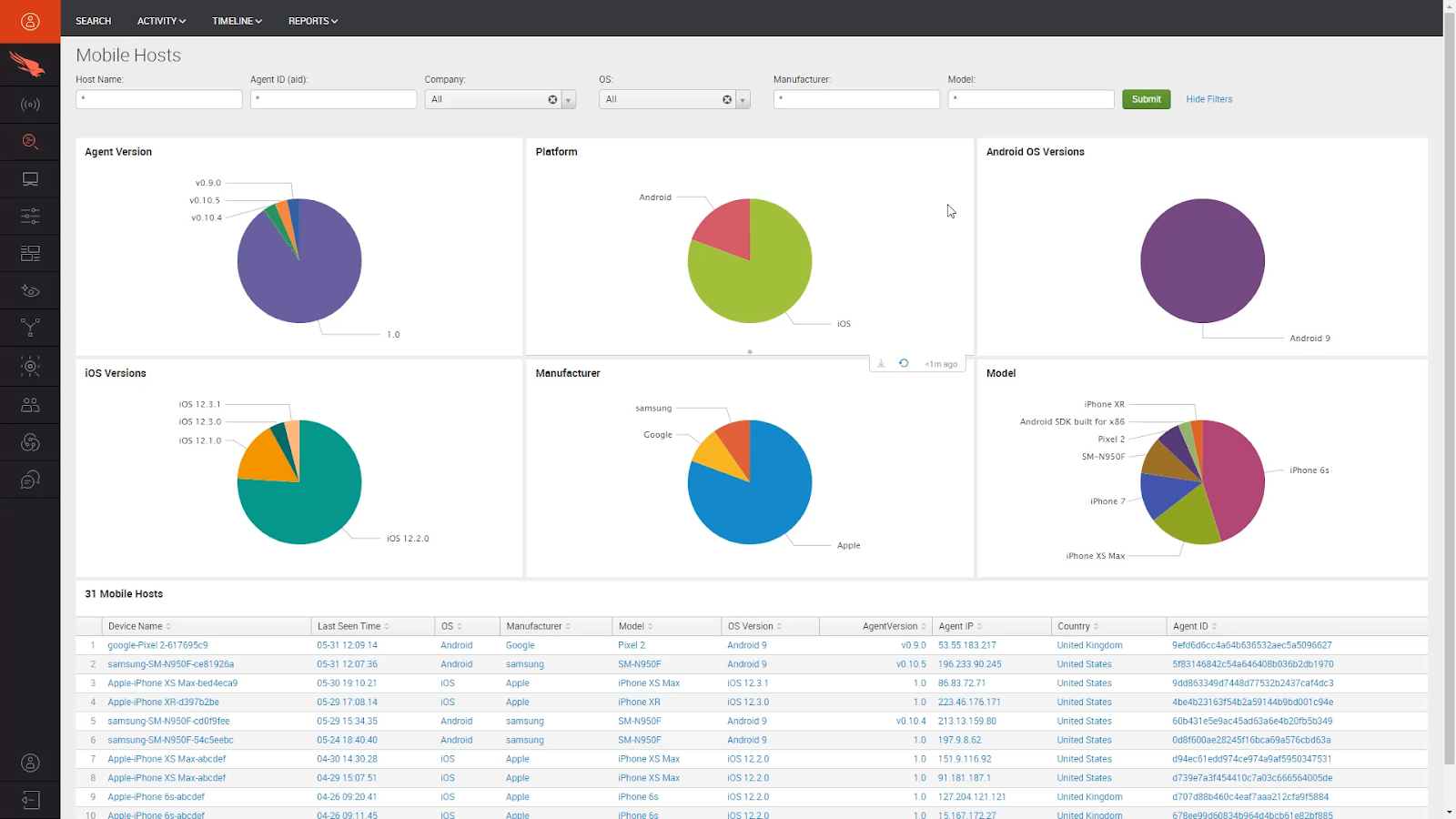The width and height of the screenshot is (1456, 819).
Task: Clear the Company filter with its X icon
Action: point(552,99)
